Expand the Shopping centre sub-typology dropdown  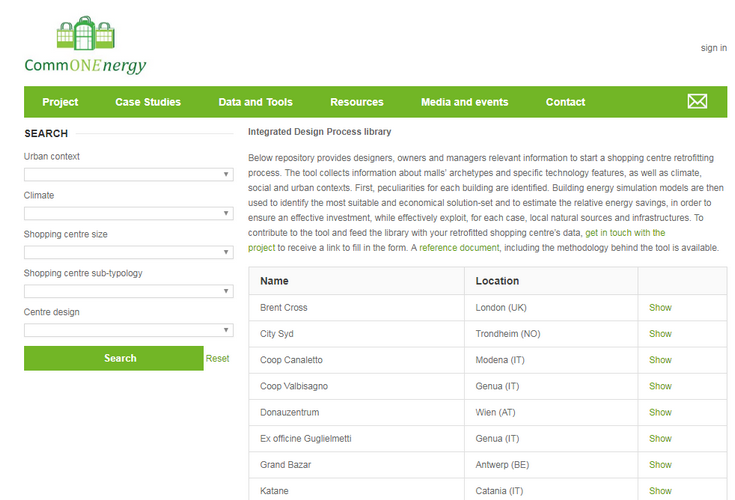click(x=128, y=291)
